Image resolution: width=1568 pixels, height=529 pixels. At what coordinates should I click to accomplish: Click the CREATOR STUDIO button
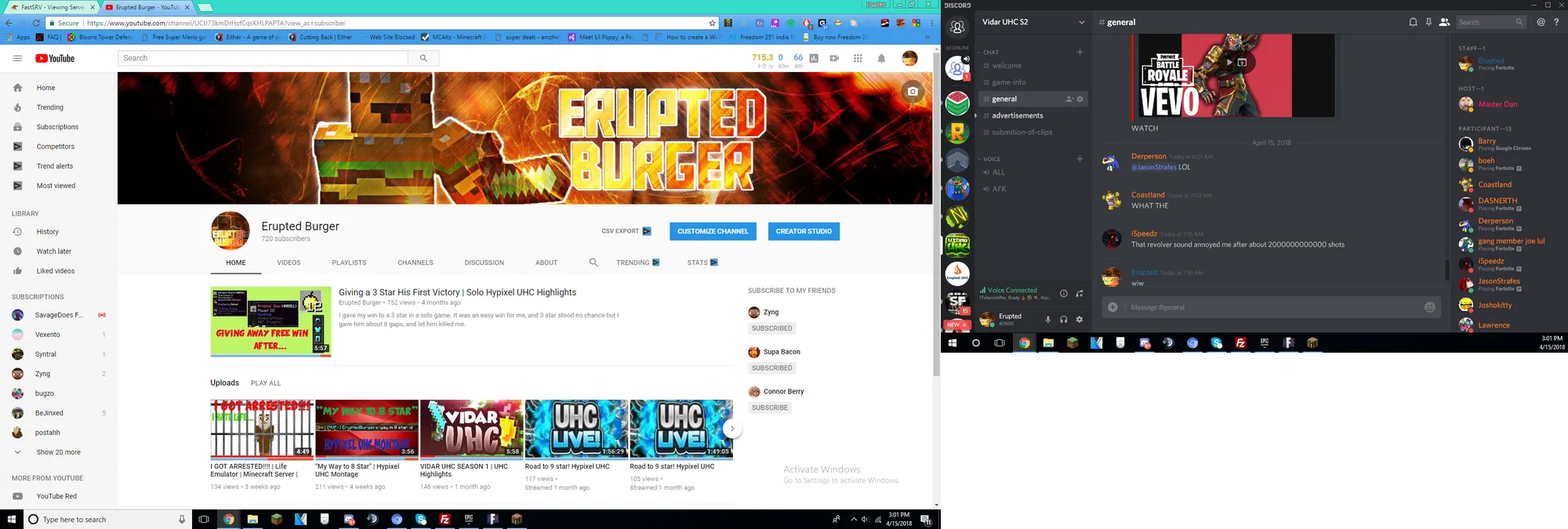pos(804,231)
